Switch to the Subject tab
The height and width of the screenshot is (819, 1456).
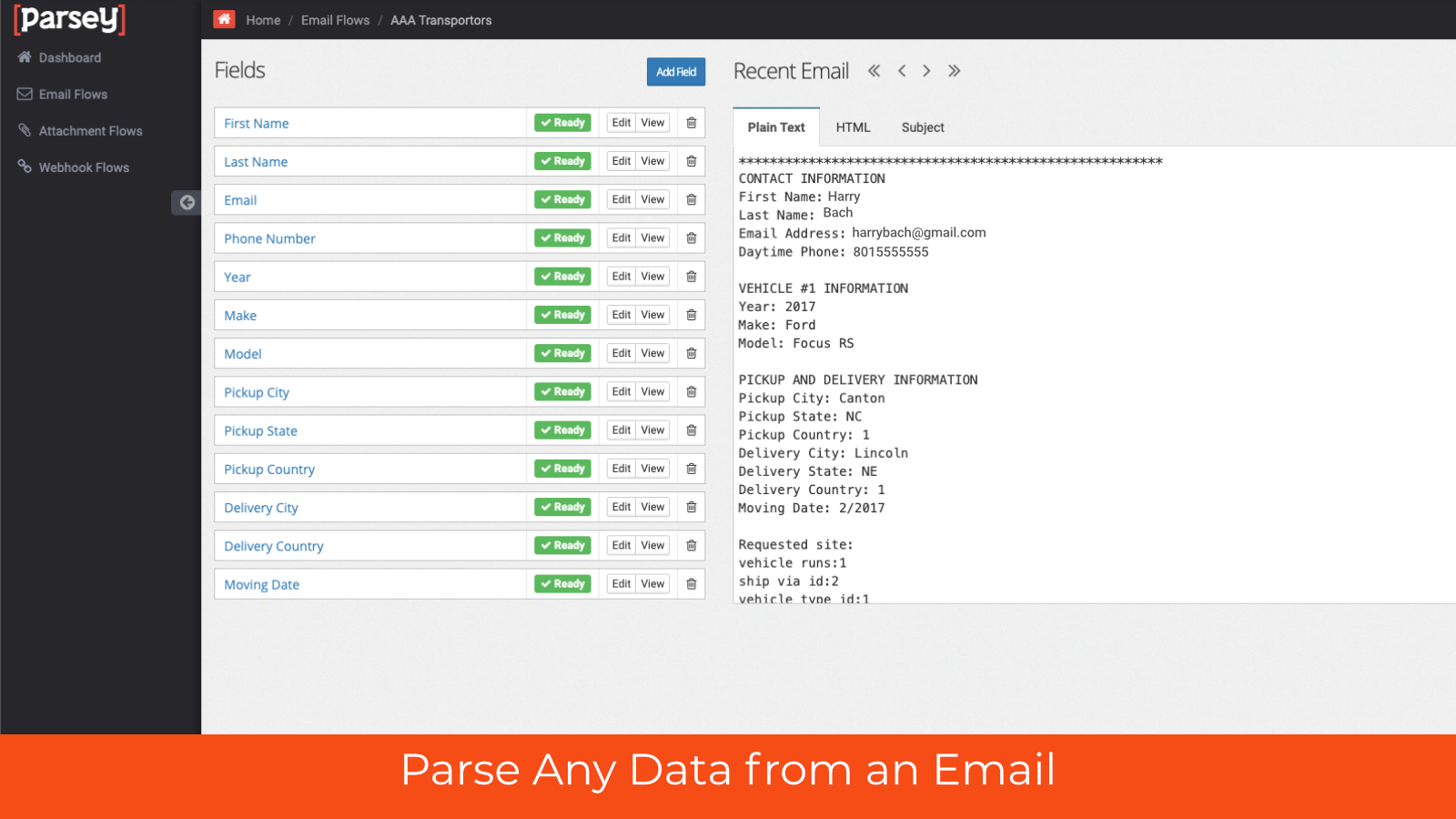pyautogui.click(x=923, y=127)
